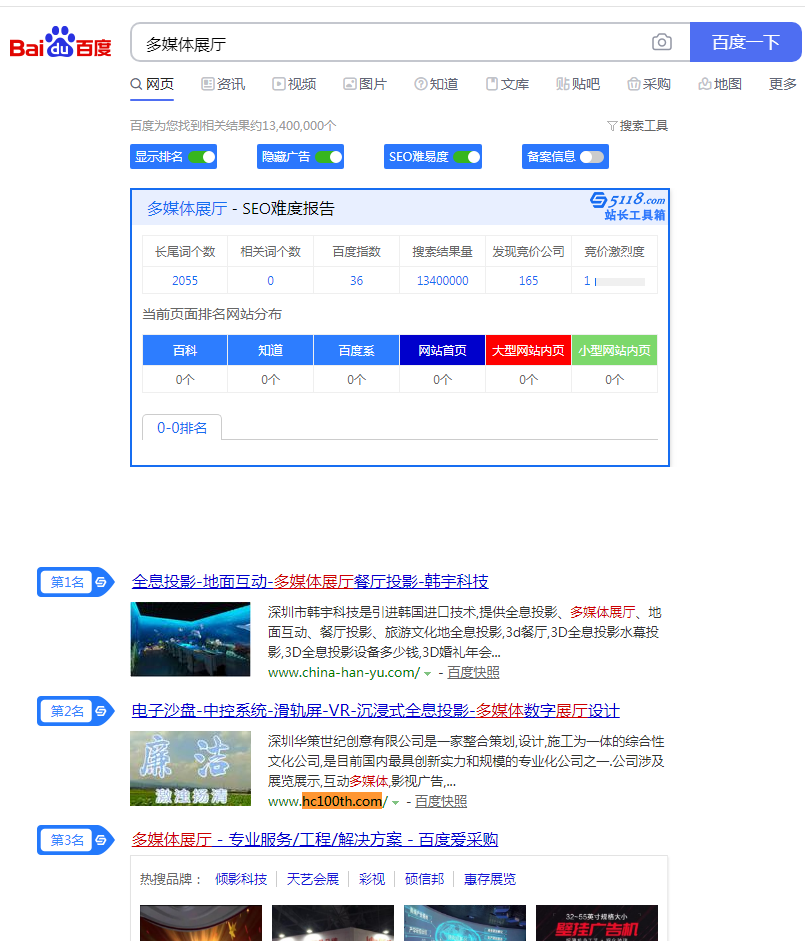The height and width of the screenshot is (941, 805).
Task: Click the 采购 shopping icon
Action: click(x=633, y=84)
